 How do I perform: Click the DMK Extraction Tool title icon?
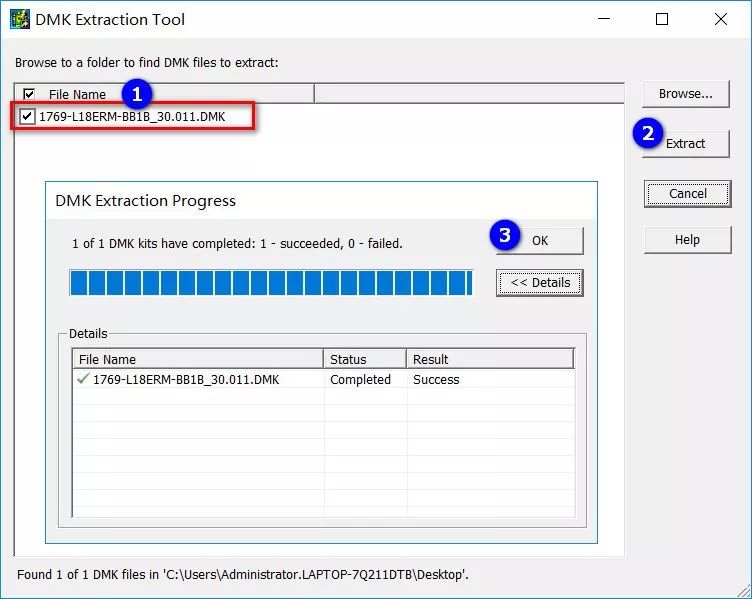coord(20,19)
